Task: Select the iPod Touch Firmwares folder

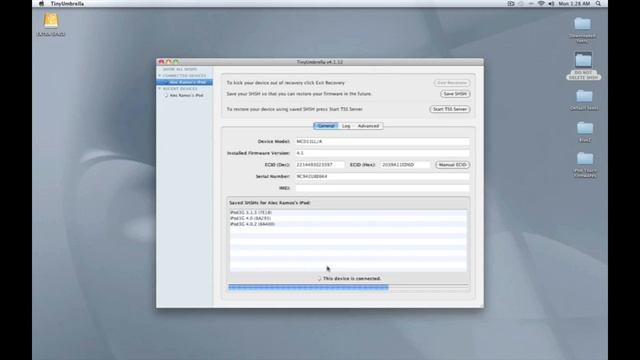Action: click(585, 159)
